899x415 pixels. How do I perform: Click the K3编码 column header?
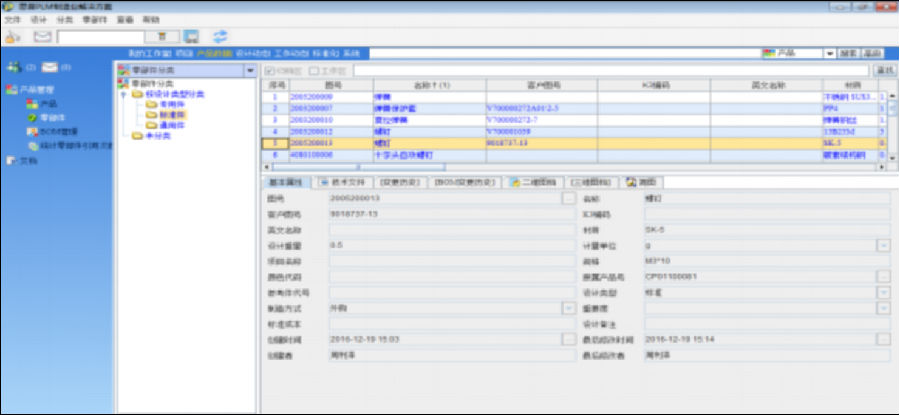point(654,85)
